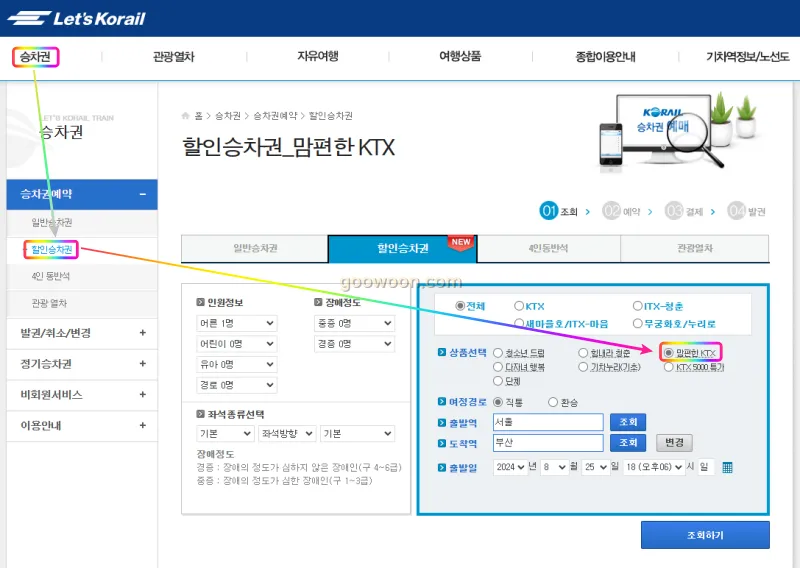Switch to the 4인동반석 tab
Screen dimensions: 800x568
[548, 249]
